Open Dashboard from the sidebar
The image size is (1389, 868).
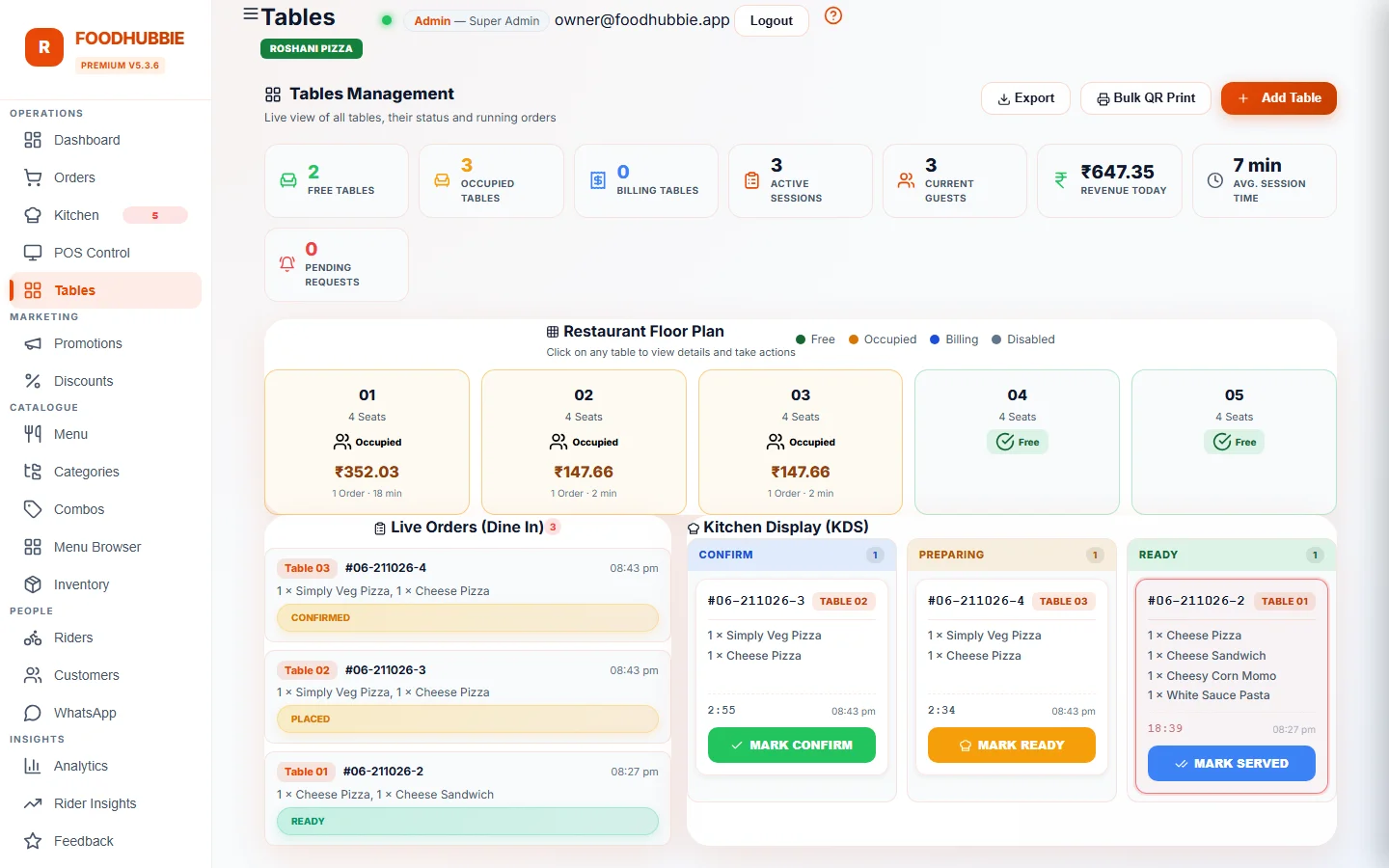[105, 140]
